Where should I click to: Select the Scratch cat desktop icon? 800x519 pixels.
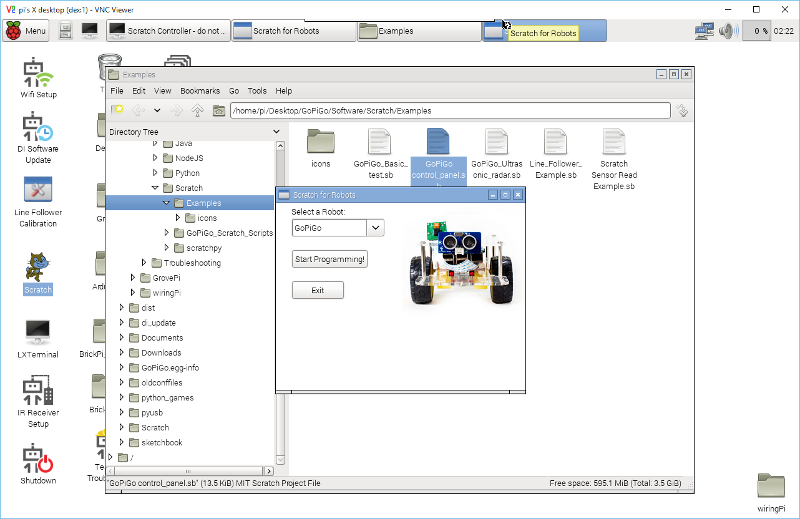[x=38, y=273]
